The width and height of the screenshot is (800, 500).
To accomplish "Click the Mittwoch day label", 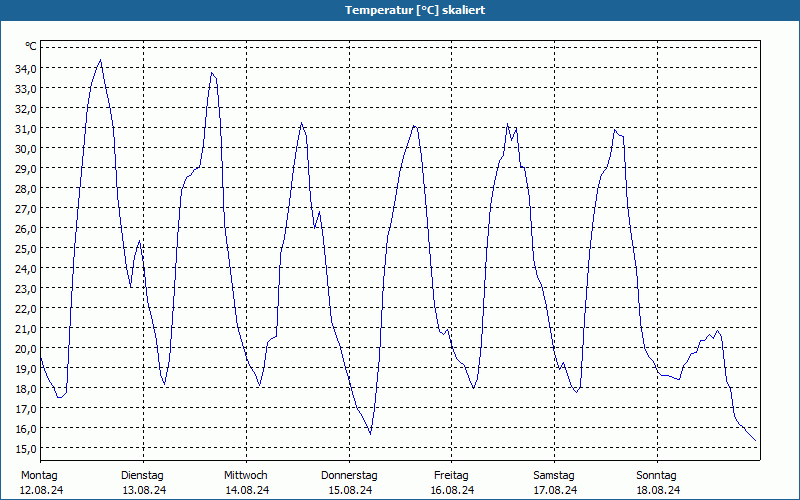I will pos(245,476).
